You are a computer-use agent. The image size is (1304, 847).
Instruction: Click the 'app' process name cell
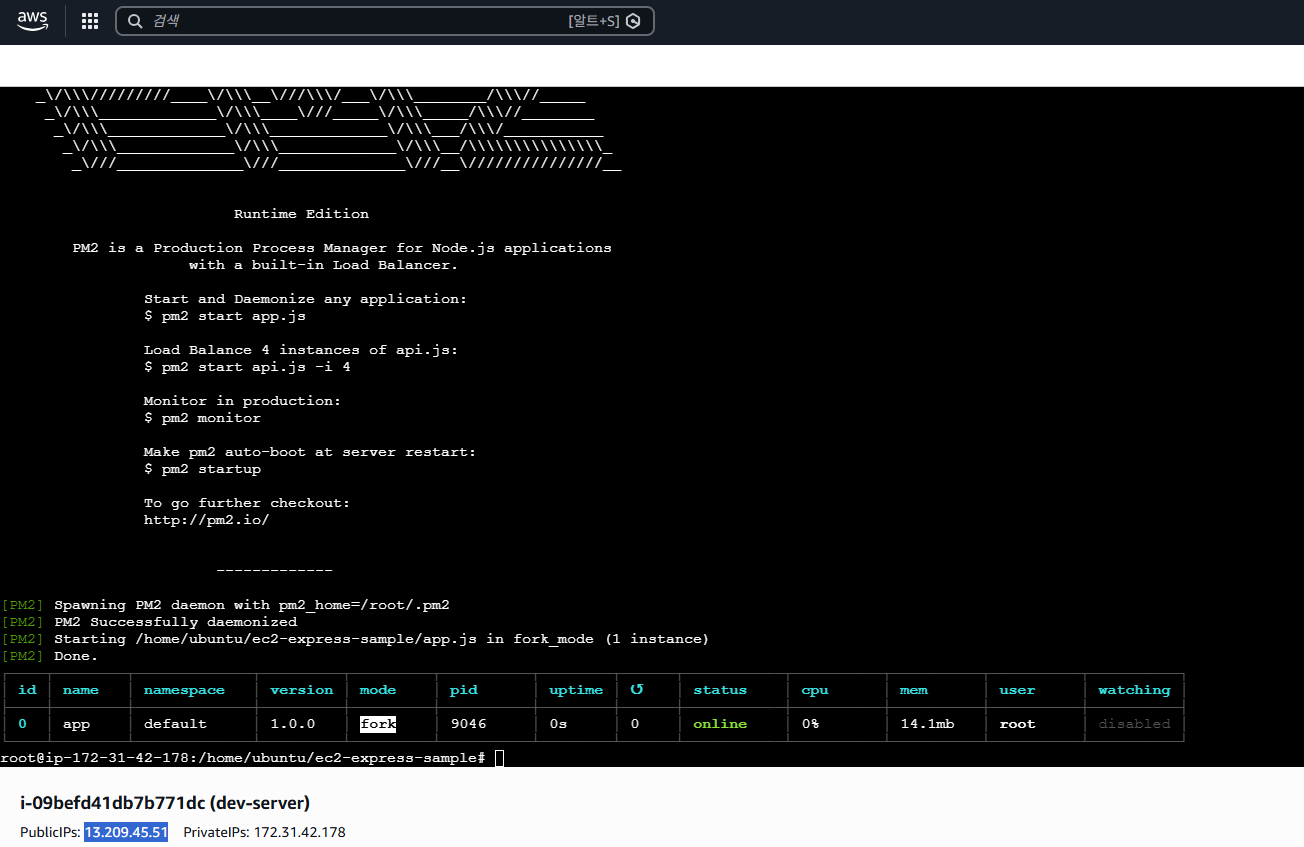pyautogui.click(x=76, y=724)
